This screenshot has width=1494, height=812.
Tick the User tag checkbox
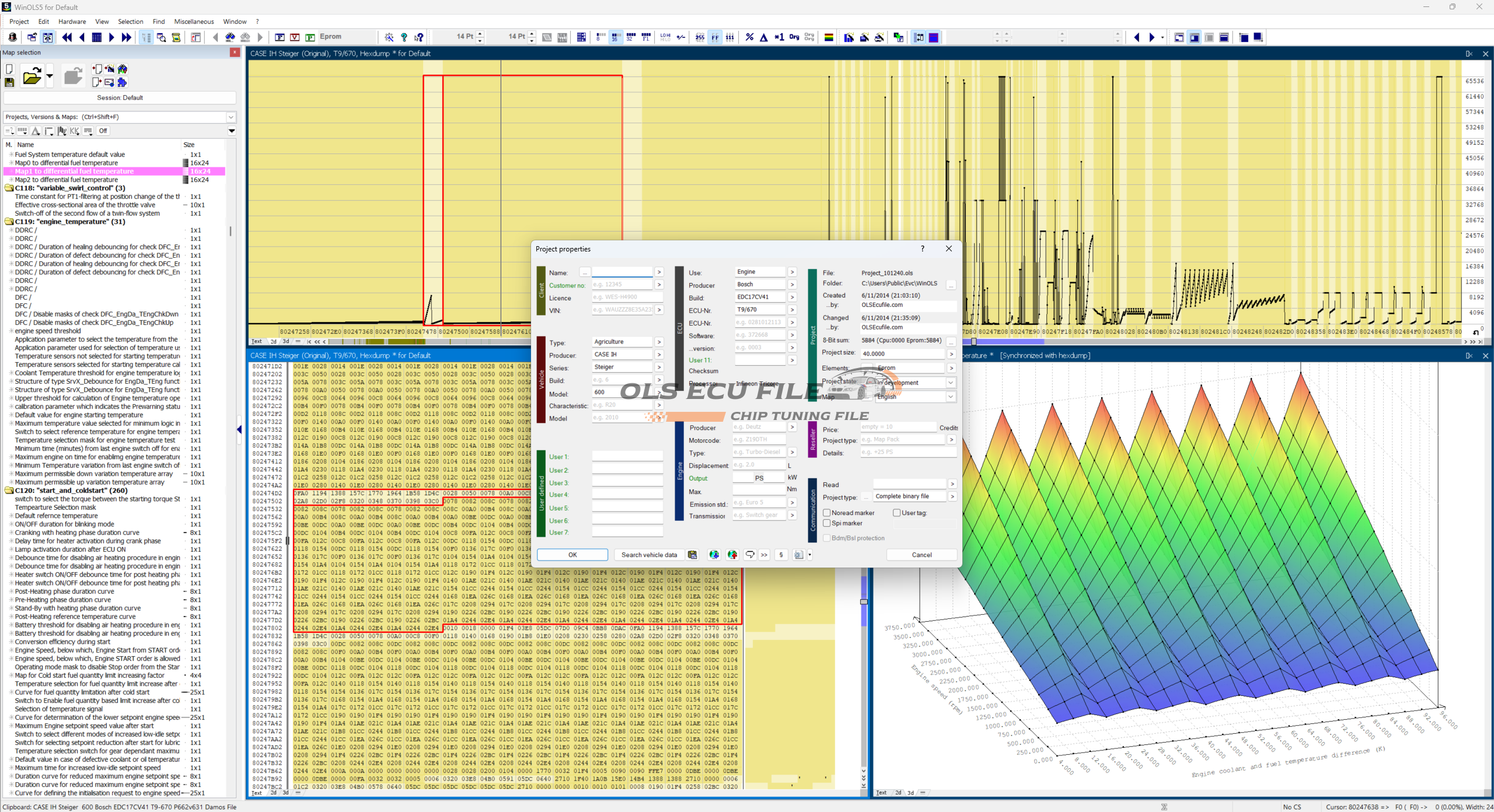896,513
